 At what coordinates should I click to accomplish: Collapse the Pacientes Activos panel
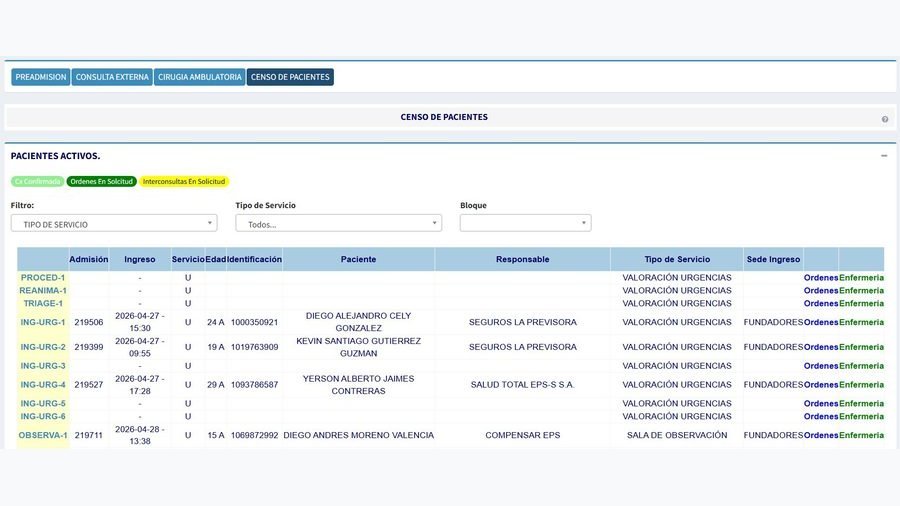tap(884, 155)
